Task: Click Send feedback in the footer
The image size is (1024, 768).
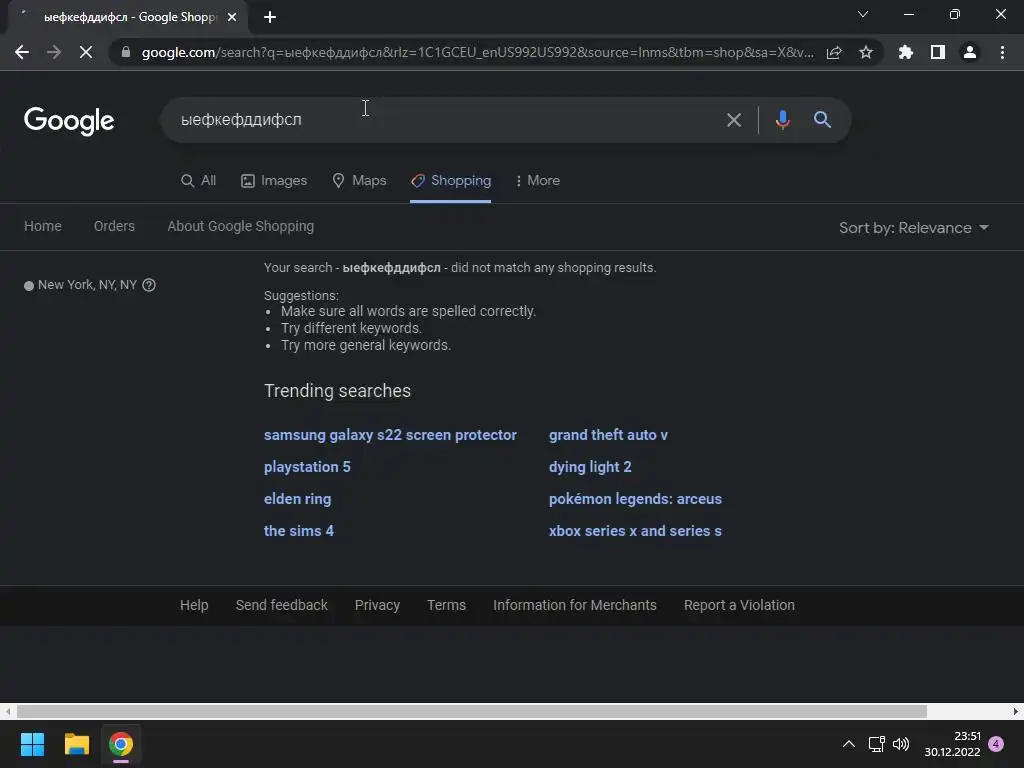Action: click(281, 605)
